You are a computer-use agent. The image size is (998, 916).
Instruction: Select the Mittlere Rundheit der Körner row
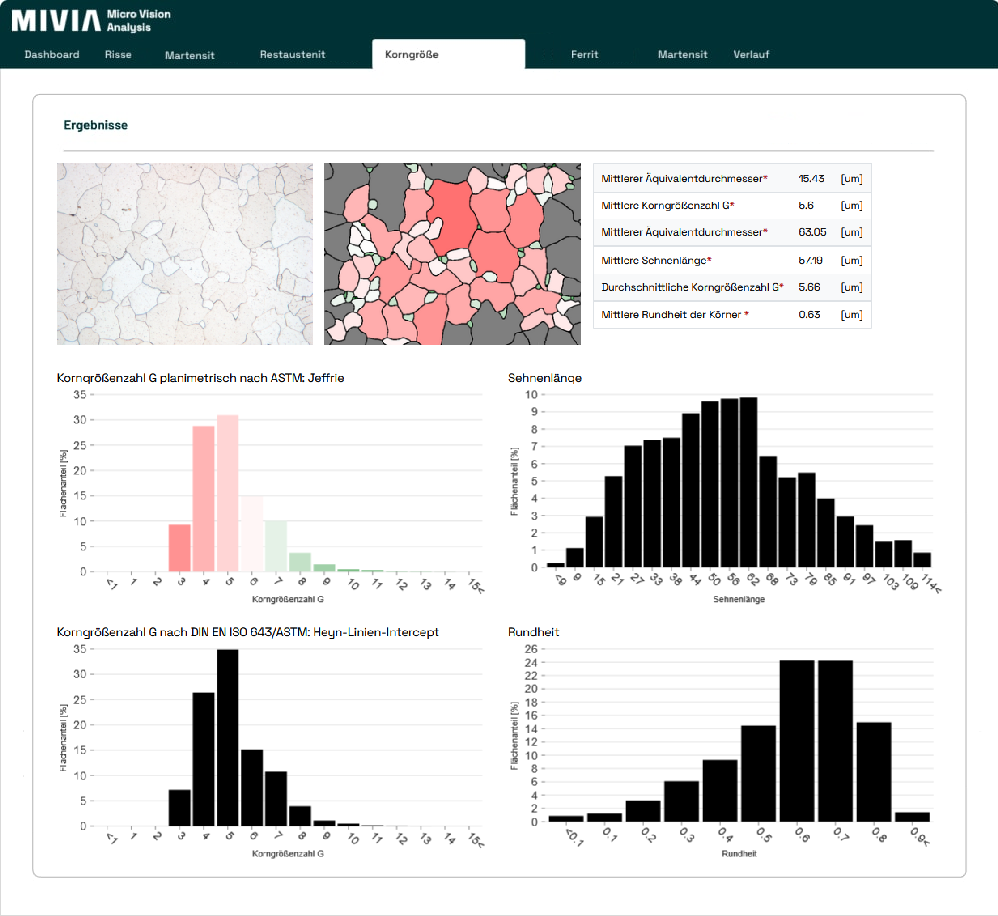click(x=732, y=315)
